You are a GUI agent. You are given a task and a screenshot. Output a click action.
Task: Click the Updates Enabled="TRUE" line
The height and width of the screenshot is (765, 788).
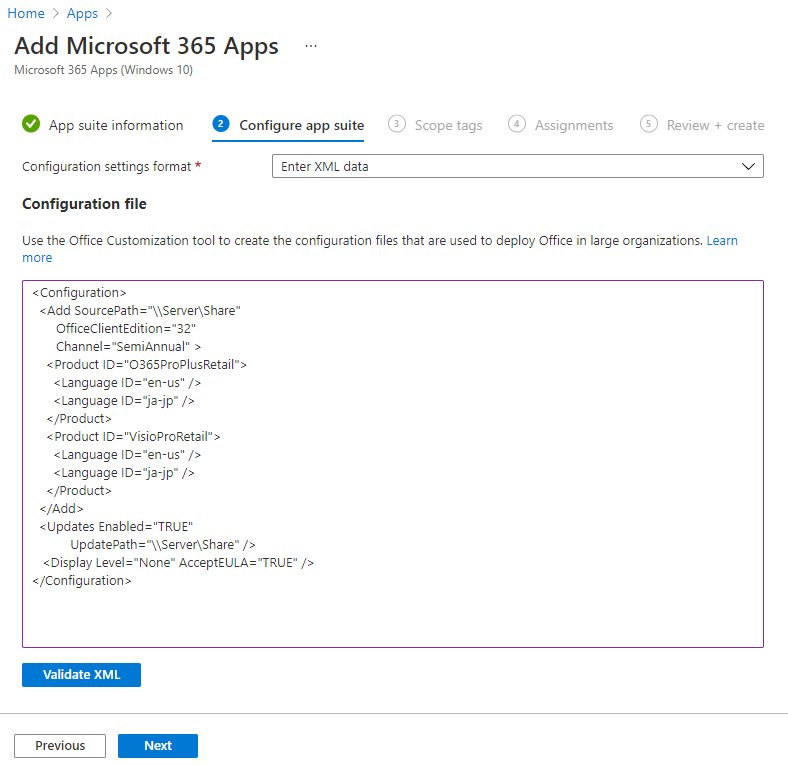(x=116, y=526)
